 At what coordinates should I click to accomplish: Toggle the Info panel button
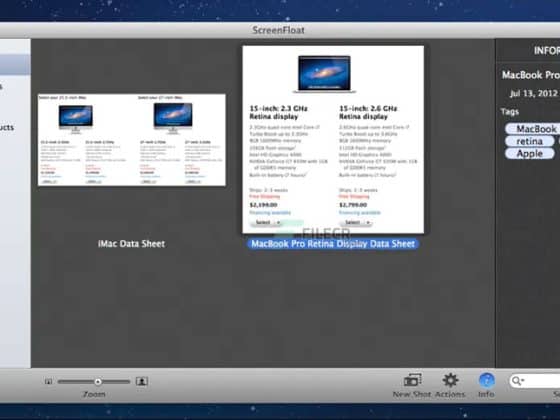pyautogui.click(x=486, y=380)
